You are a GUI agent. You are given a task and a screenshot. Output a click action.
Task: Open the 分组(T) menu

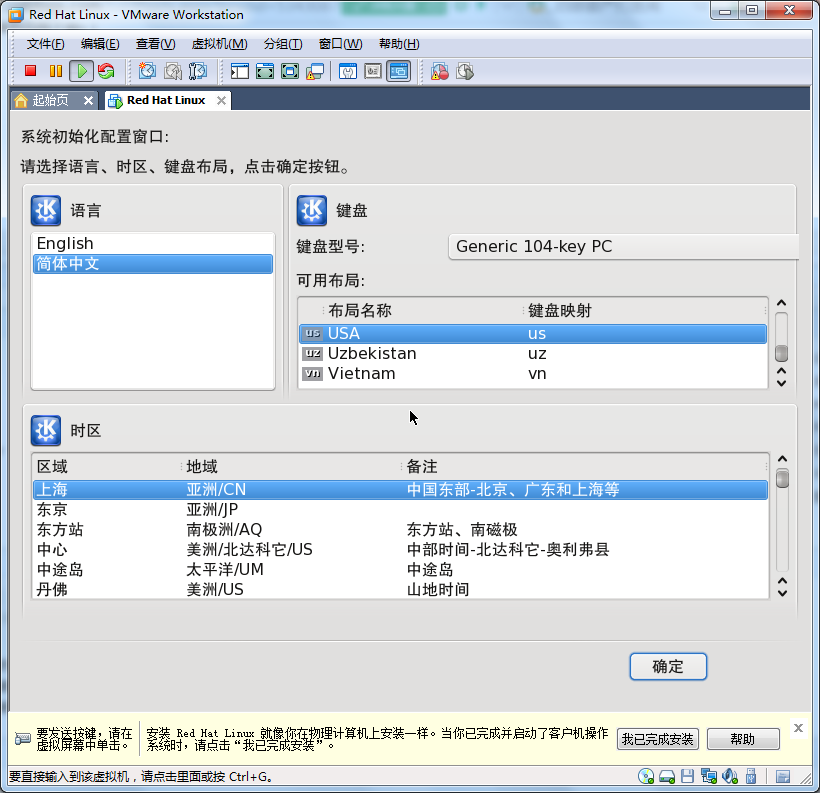tap(283, 44)
